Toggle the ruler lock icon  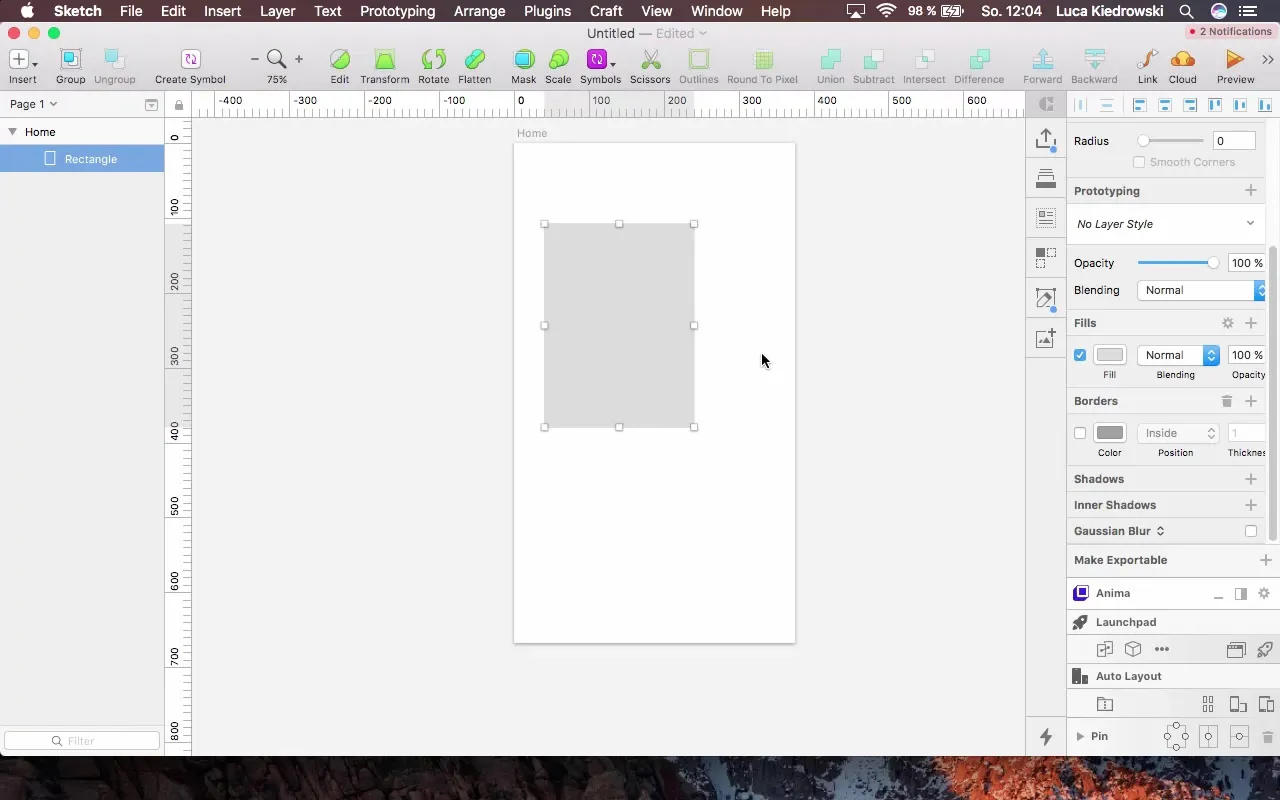coord(179,105)
